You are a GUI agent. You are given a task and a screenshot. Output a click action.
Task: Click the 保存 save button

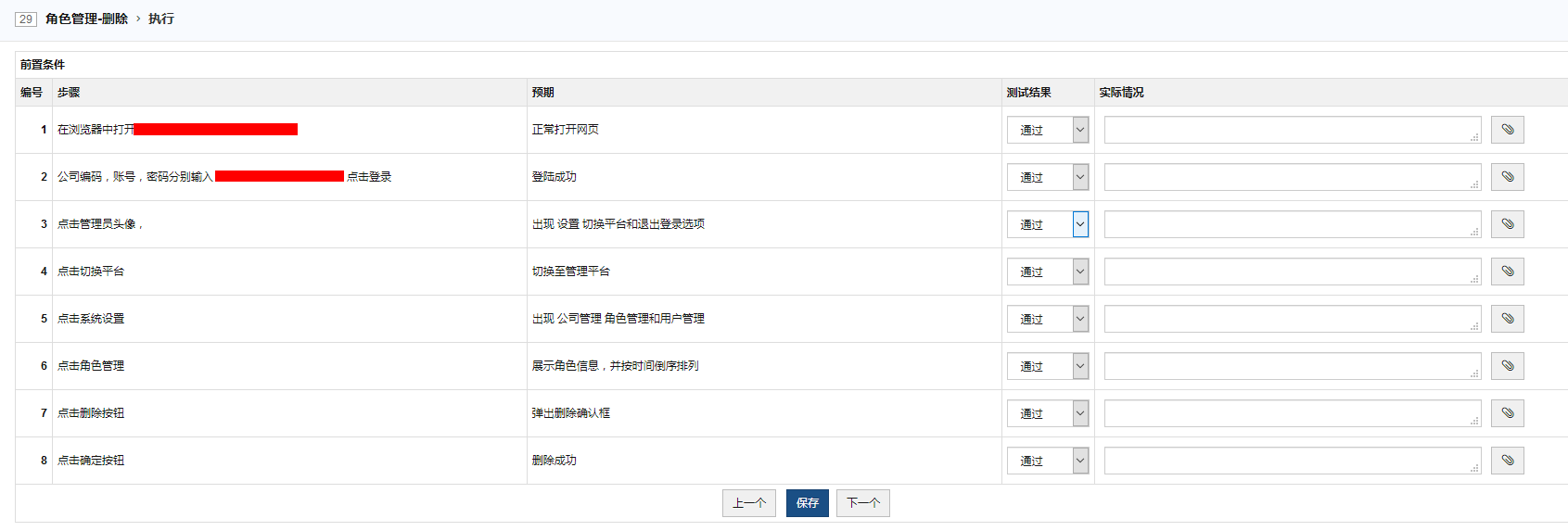[x=807, y=503]
